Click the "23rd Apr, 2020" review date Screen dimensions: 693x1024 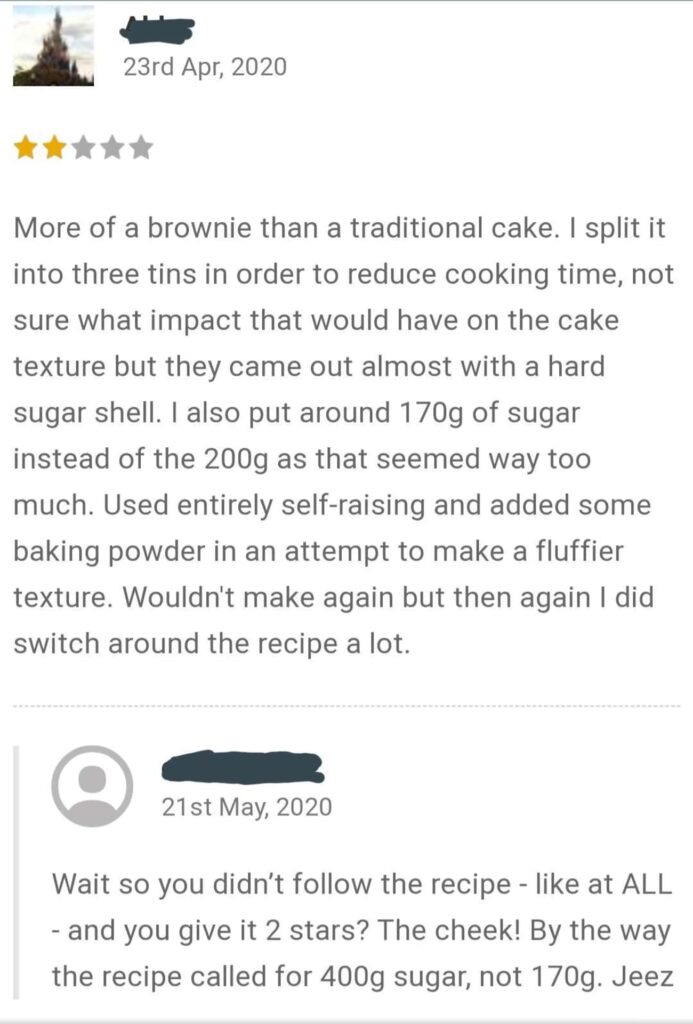point(205,67)
